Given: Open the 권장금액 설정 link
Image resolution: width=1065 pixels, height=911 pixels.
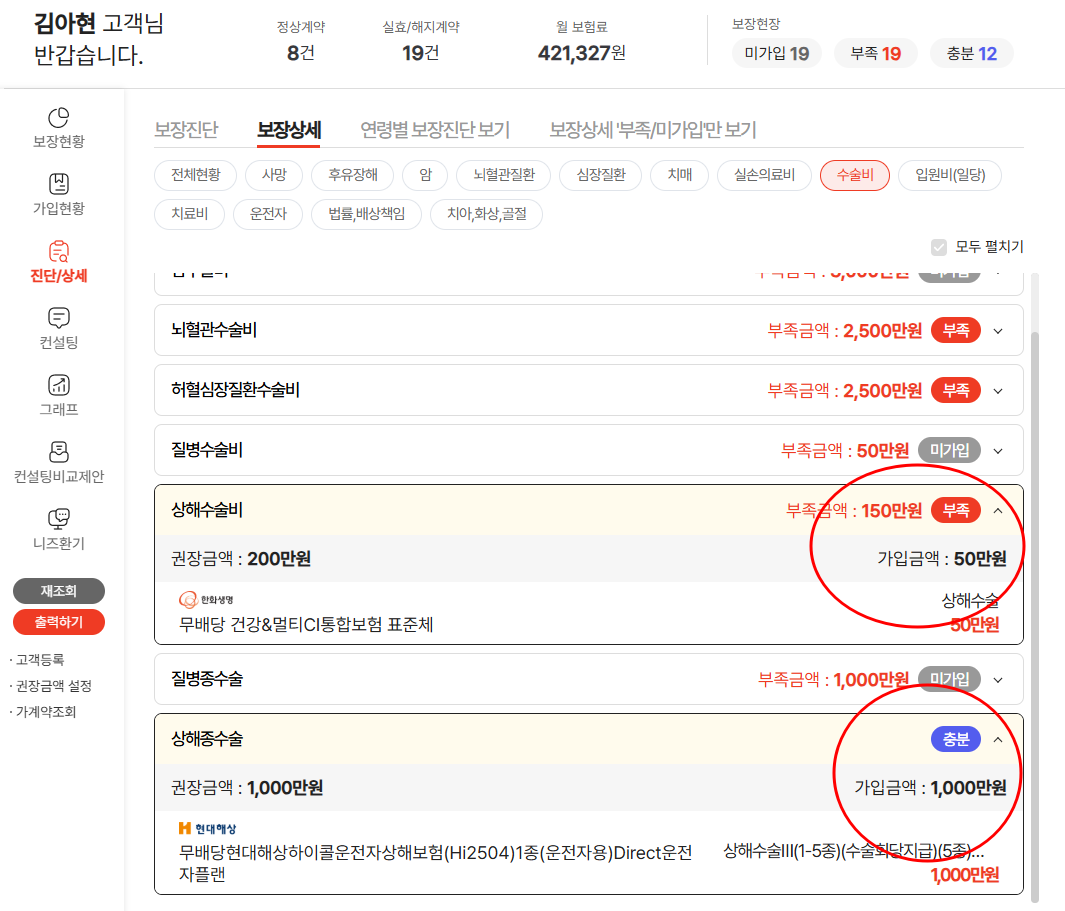Looking at the screenshot, I should (54, 686).
